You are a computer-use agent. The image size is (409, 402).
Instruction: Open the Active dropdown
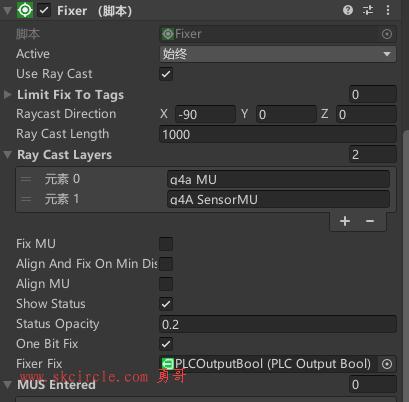[278, 54]
